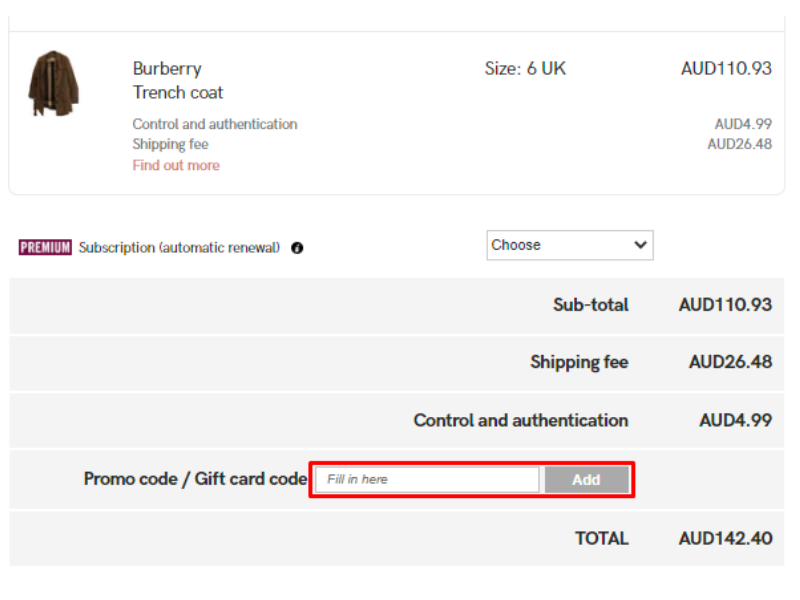The height and width of the screenshot is (600, 800).
Task: Focus the promo code 'Fill in here' field
Action: tap(428, 480)
